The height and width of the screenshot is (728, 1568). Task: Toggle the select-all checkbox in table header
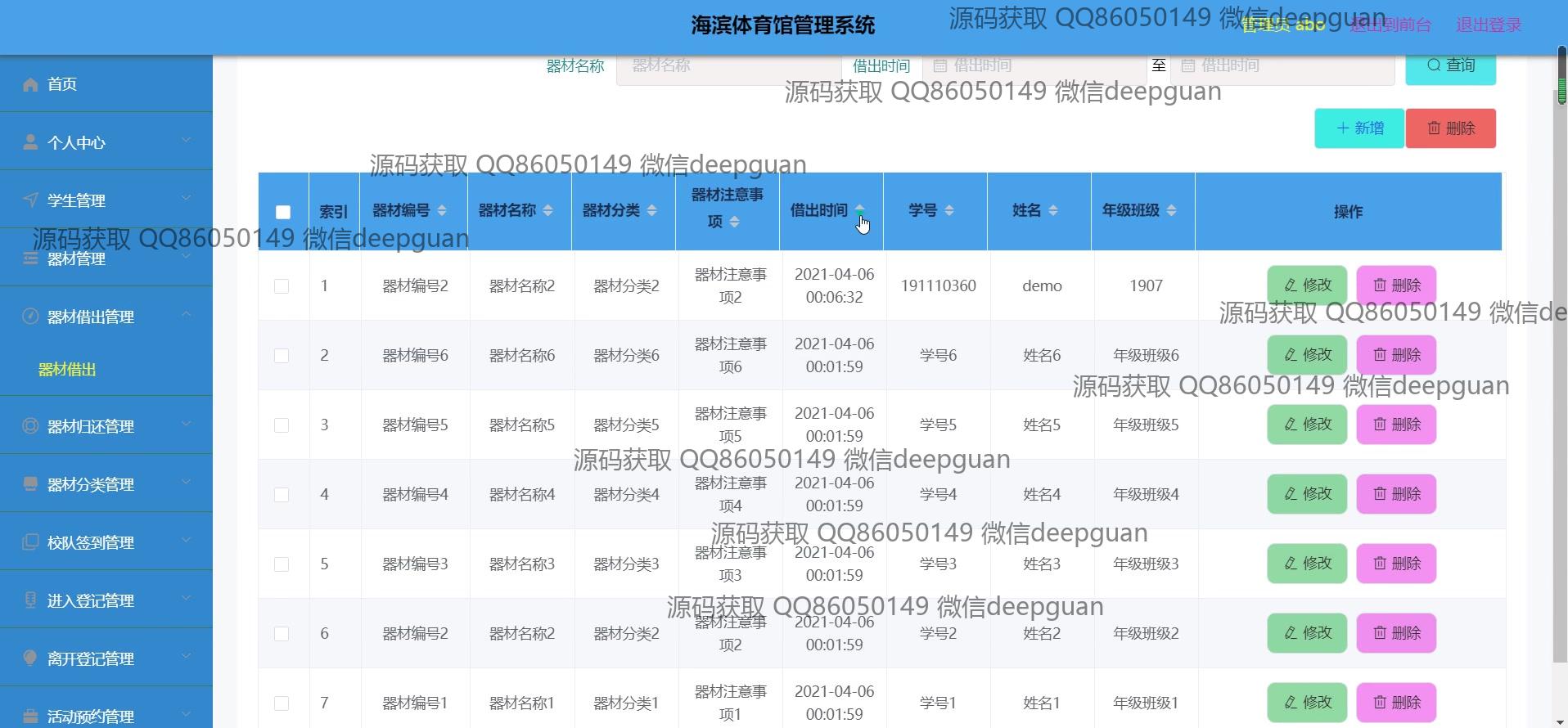tap(283, 212)
